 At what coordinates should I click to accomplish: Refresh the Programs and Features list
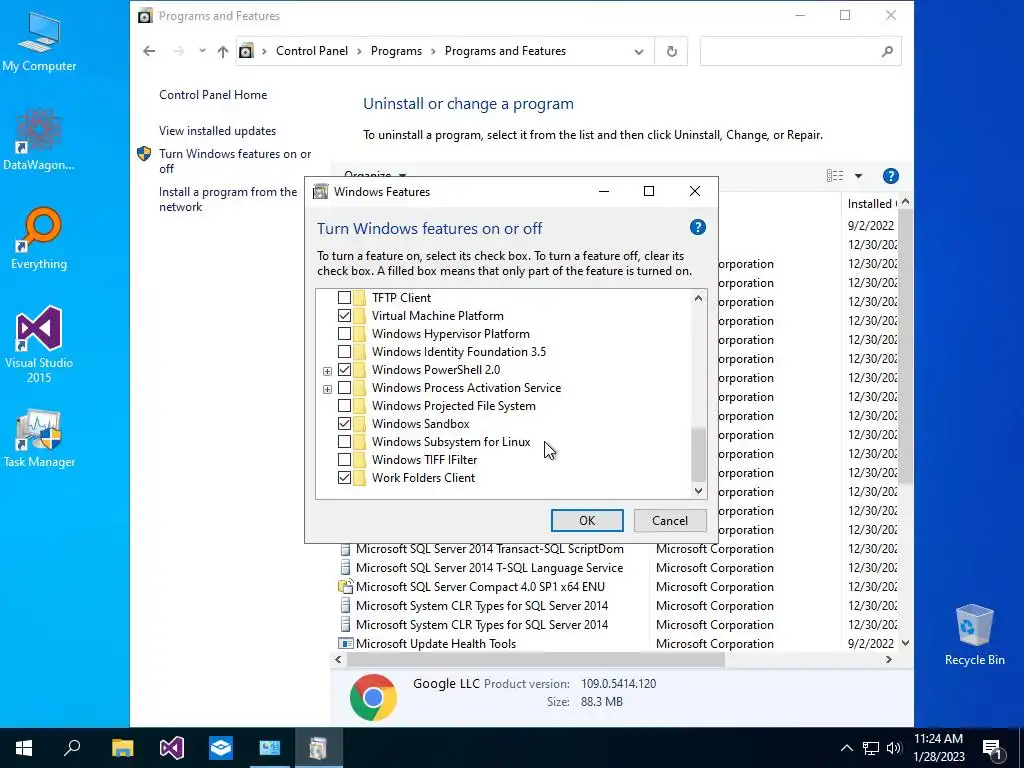coord(671,51)
